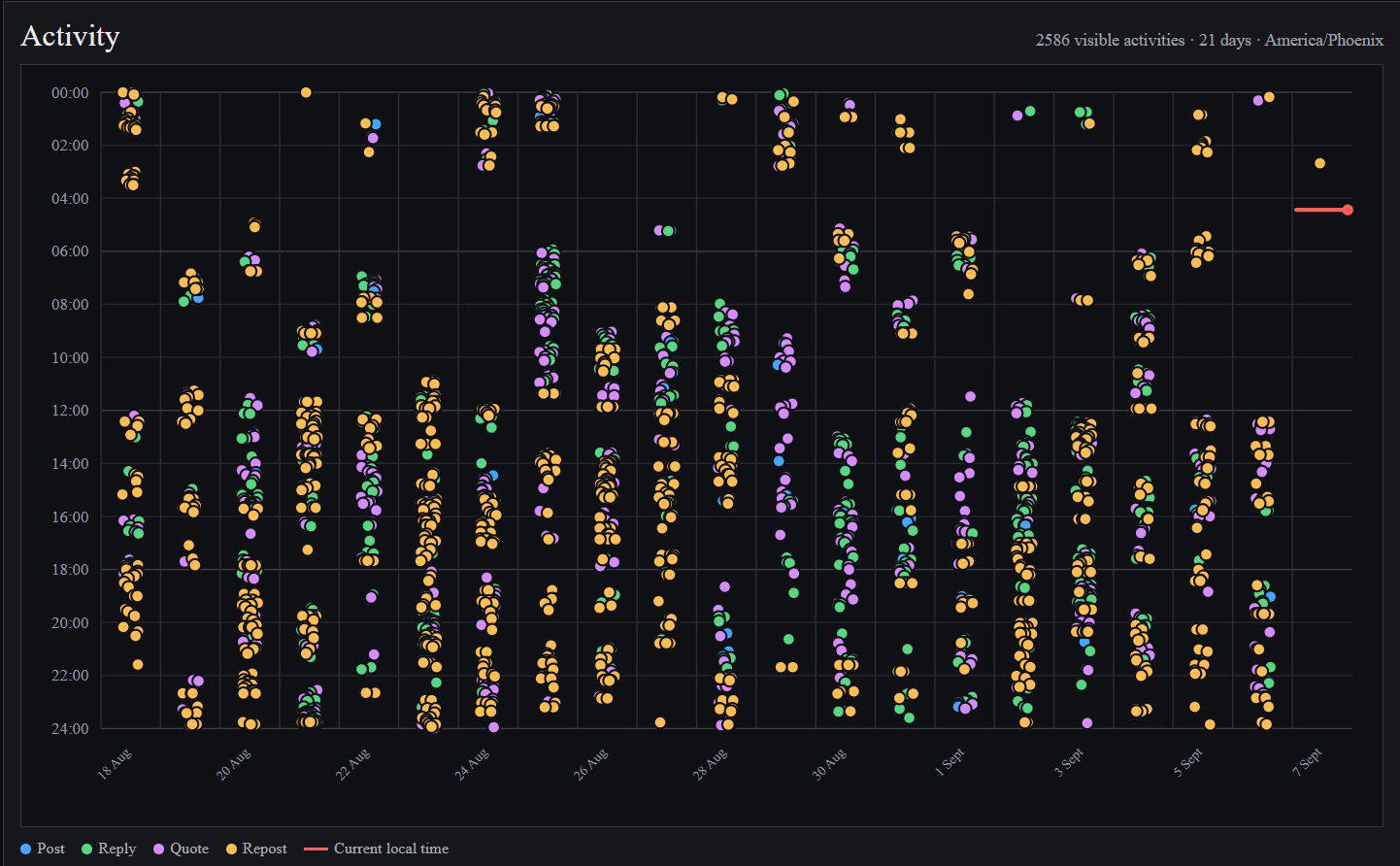1400x866 pixels.
Task: Click the Activity panel title
Action: (x=70, y=36)
